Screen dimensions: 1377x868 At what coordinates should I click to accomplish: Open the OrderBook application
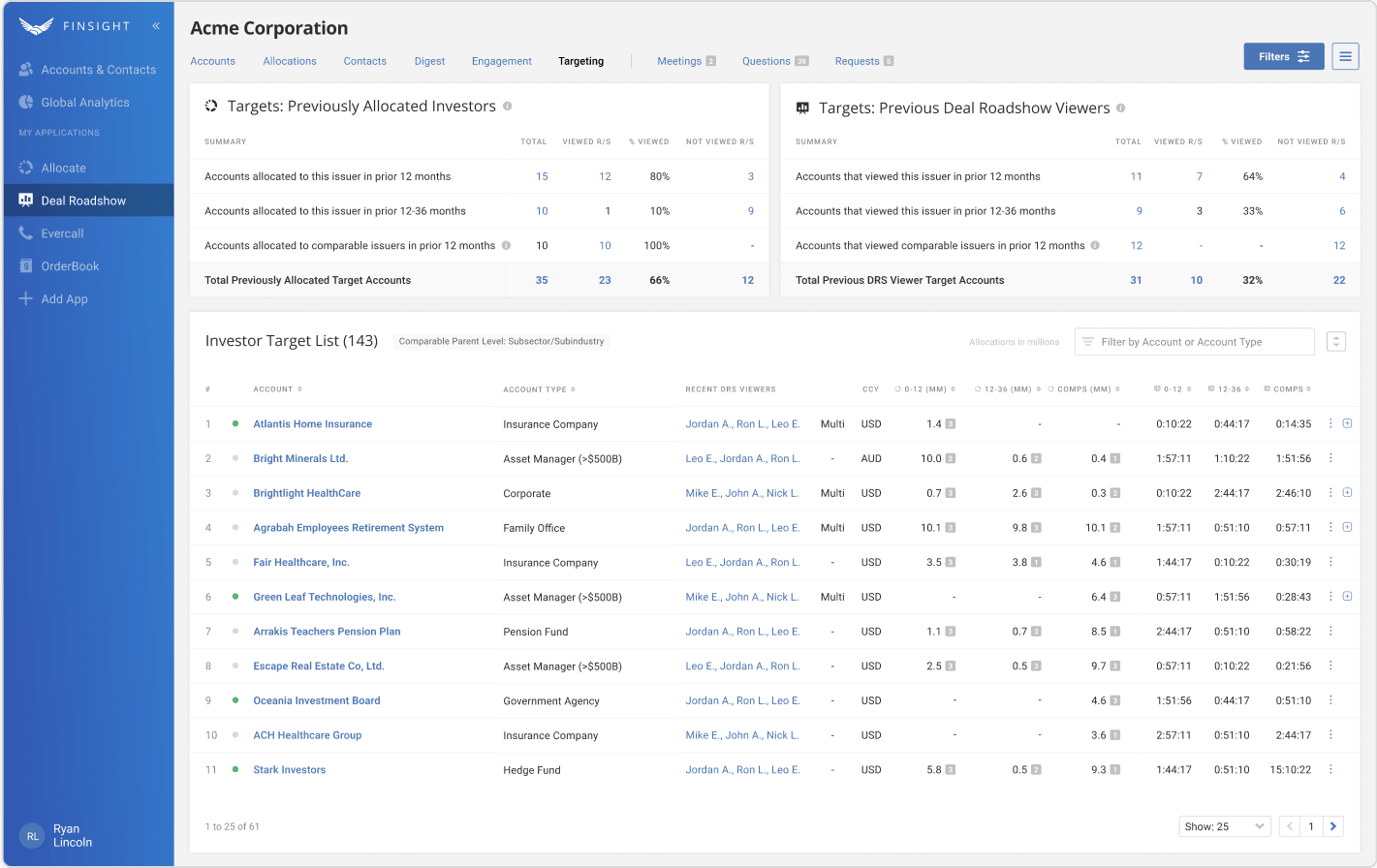59,266
